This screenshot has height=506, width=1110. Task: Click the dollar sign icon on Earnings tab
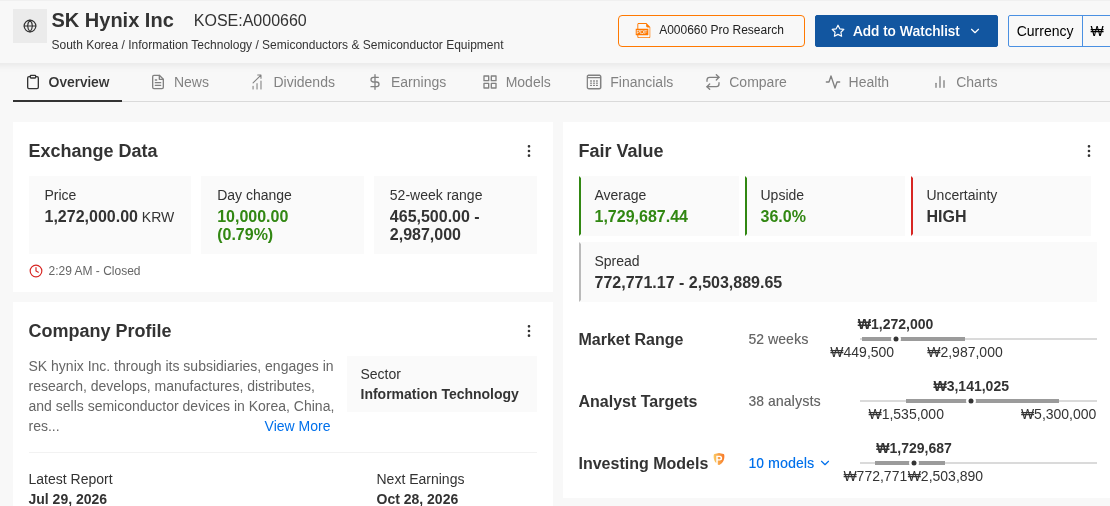pyautogui.click(x=375, y=82)
